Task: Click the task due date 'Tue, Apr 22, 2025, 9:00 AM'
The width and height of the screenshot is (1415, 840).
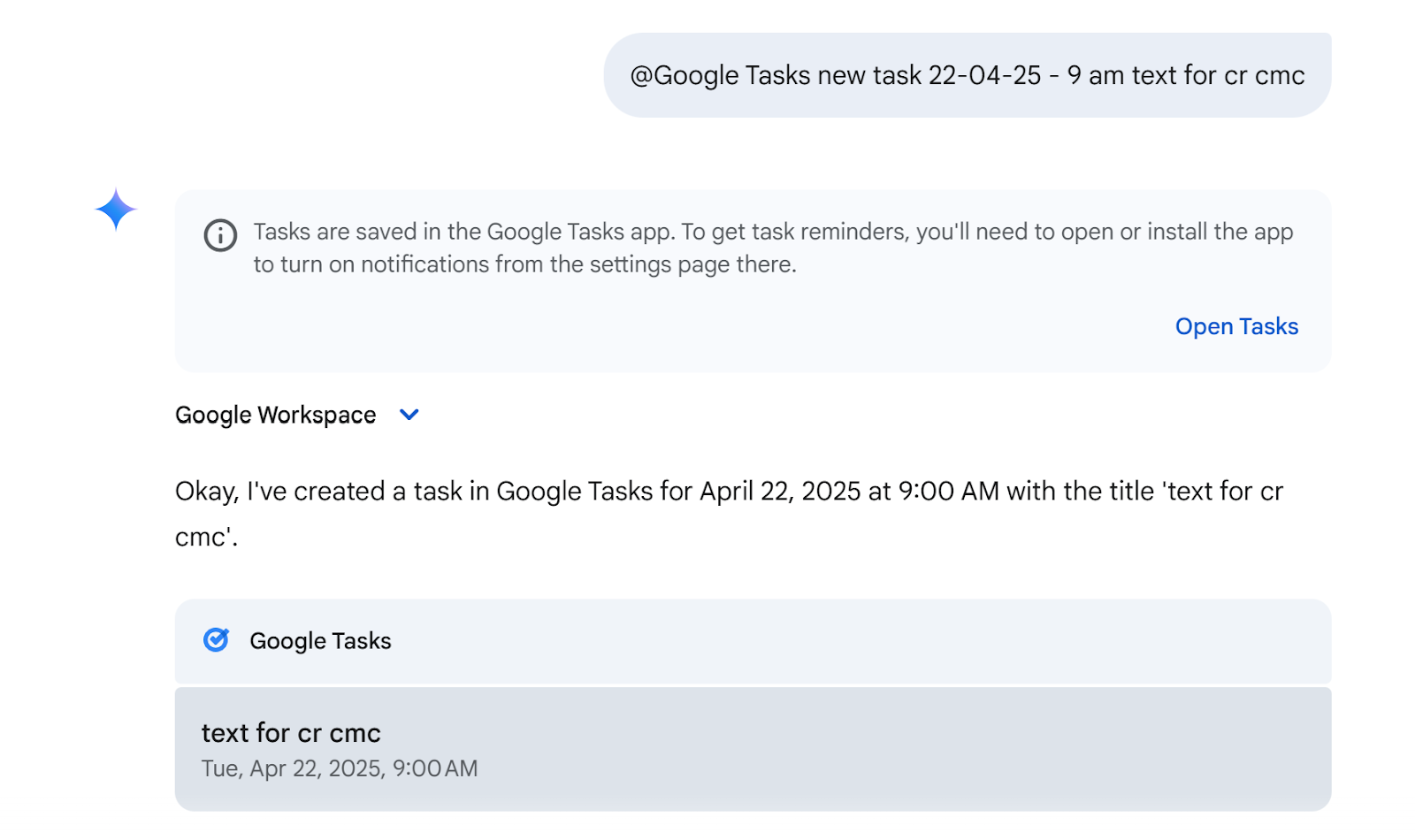Action: 340,768
